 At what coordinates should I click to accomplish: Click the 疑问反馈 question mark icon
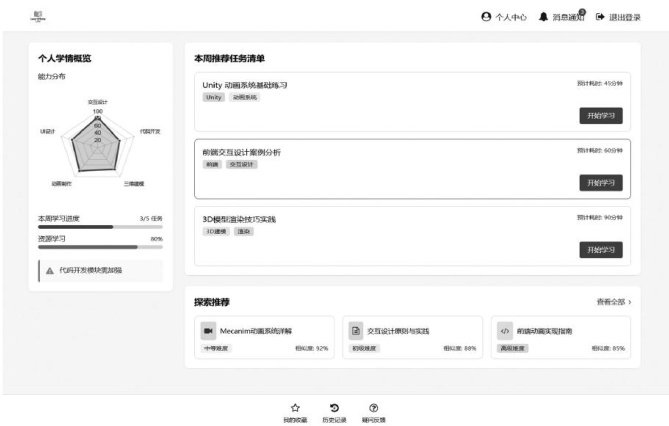click(x=373, y=408)
